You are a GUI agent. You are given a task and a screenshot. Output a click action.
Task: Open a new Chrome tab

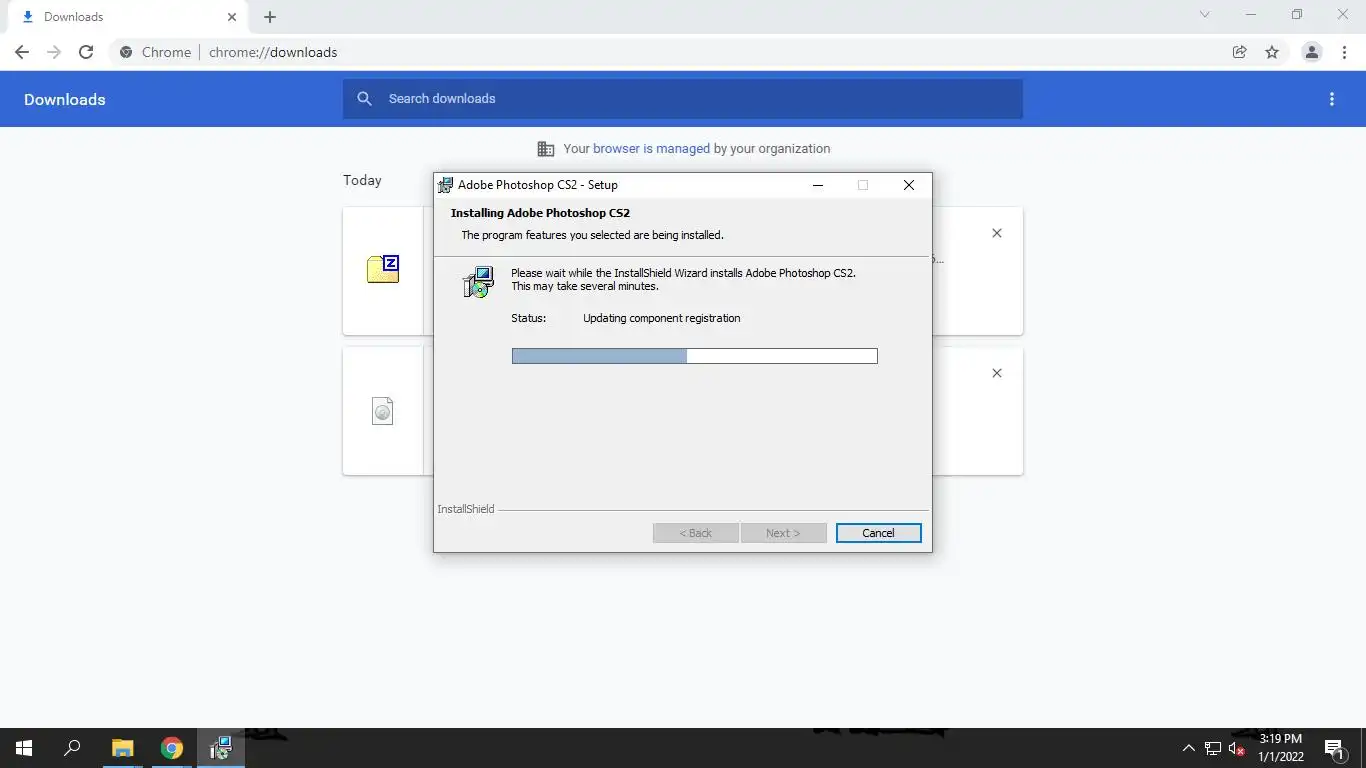tap(270, 17)
